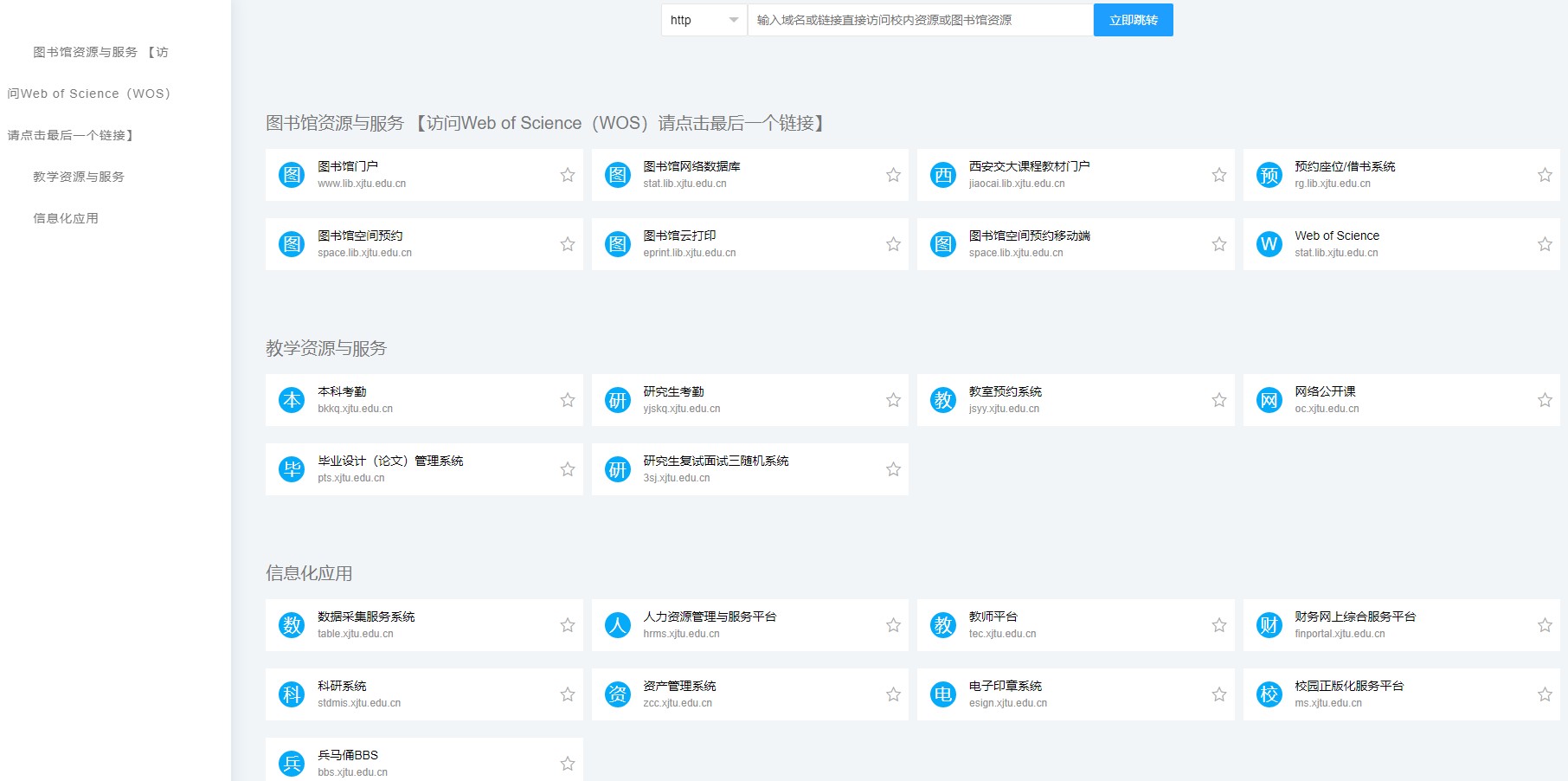Image resolution: width=1568 pixels, height=781 pixels.
Task: Toggle favorite star on 图书馆云打印
Action: click(894, 244)
